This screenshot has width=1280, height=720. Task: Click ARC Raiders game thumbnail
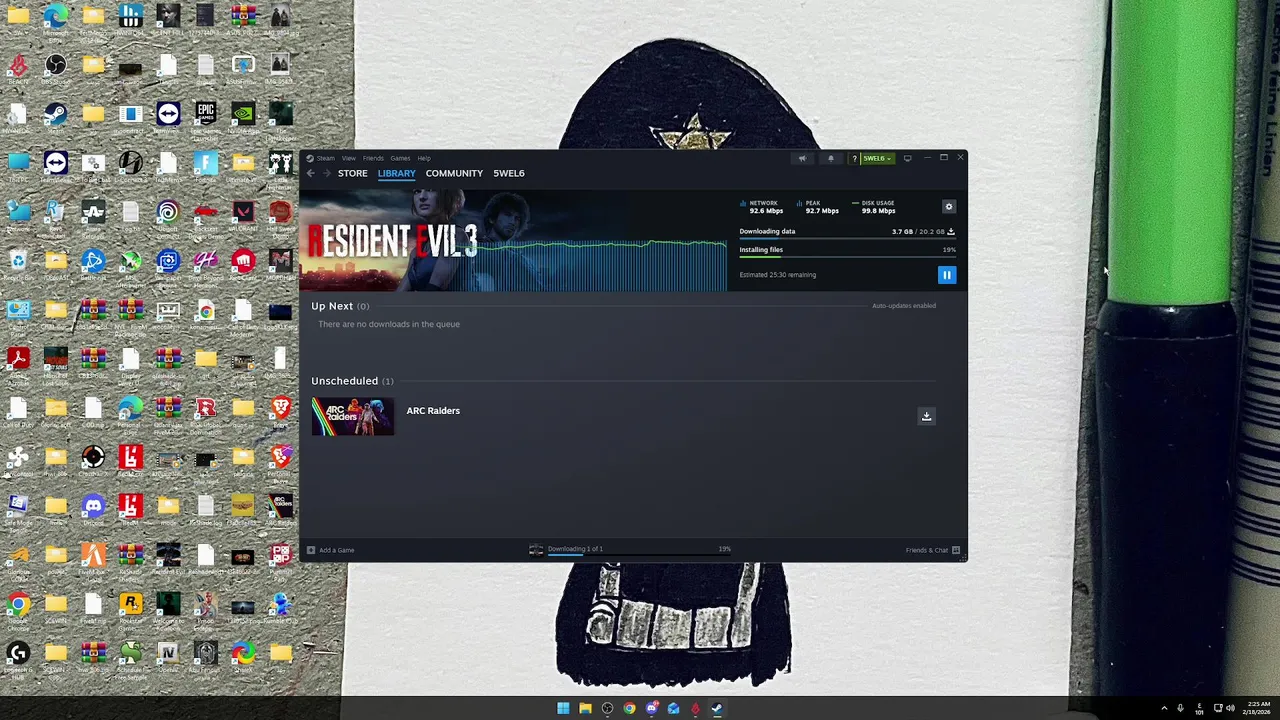pos(352,416)
